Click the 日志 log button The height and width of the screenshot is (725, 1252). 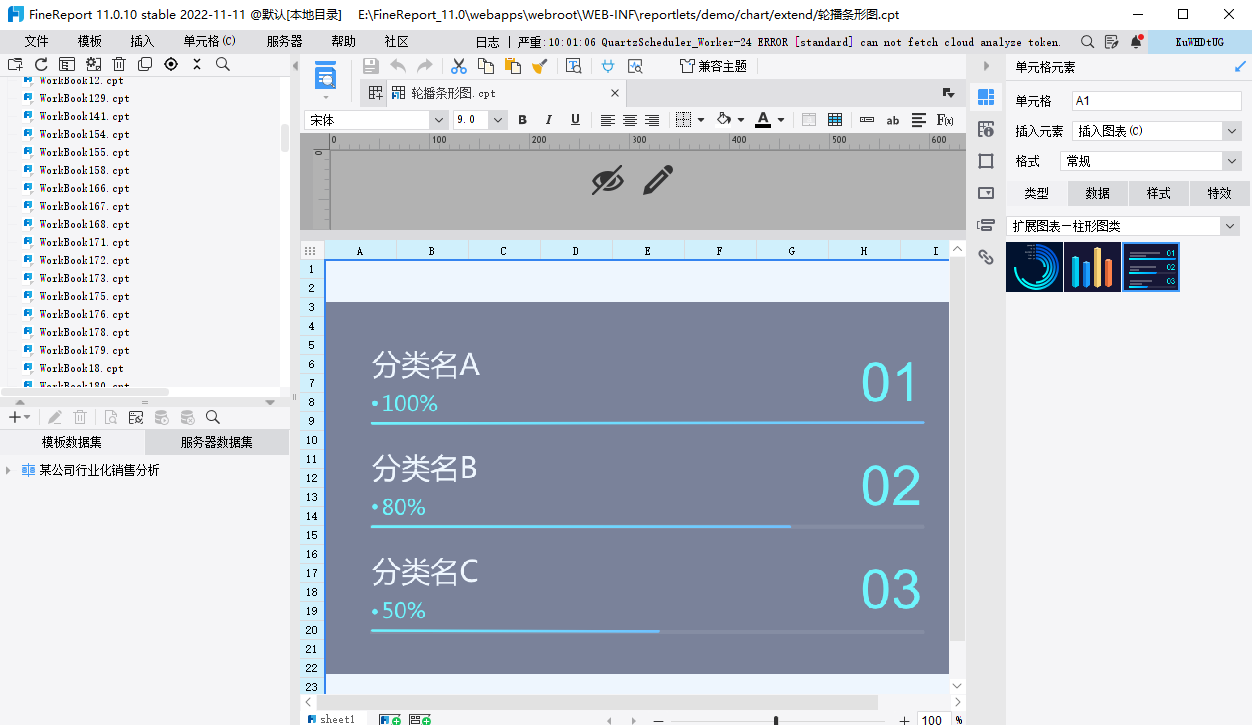487,42
